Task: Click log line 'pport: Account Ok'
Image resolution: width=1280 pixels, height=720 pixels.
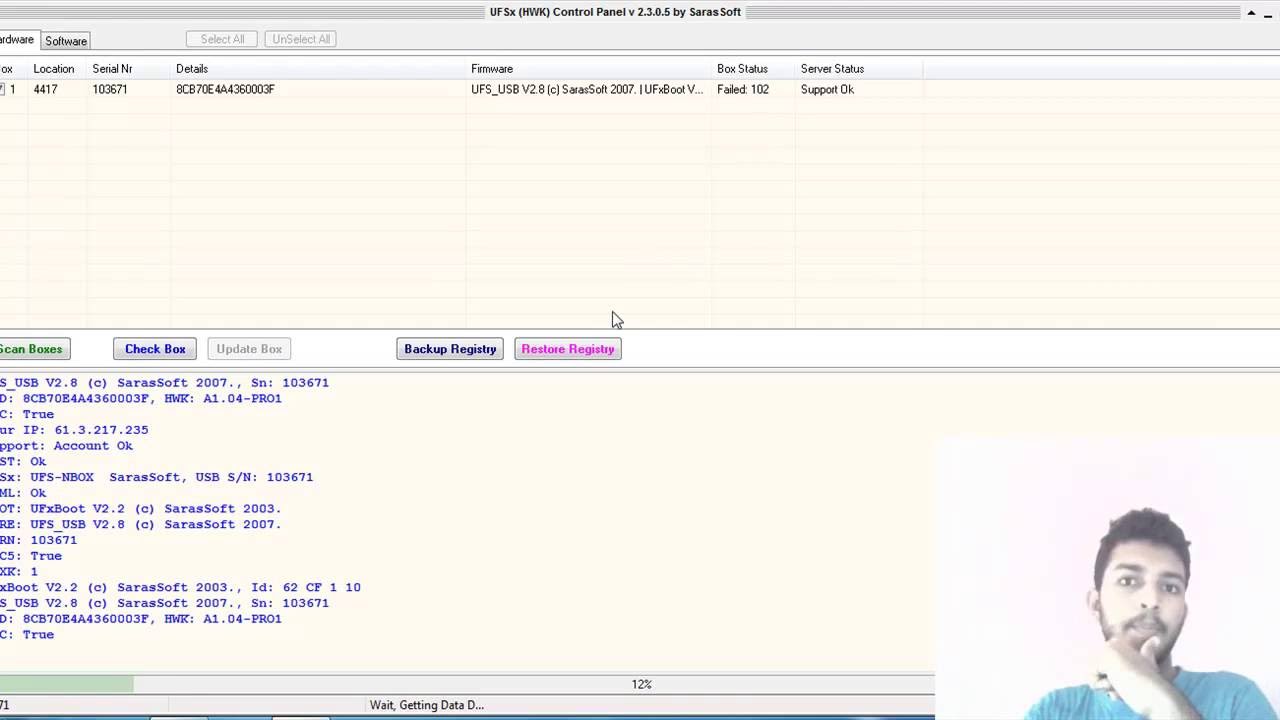Action: 66,446
